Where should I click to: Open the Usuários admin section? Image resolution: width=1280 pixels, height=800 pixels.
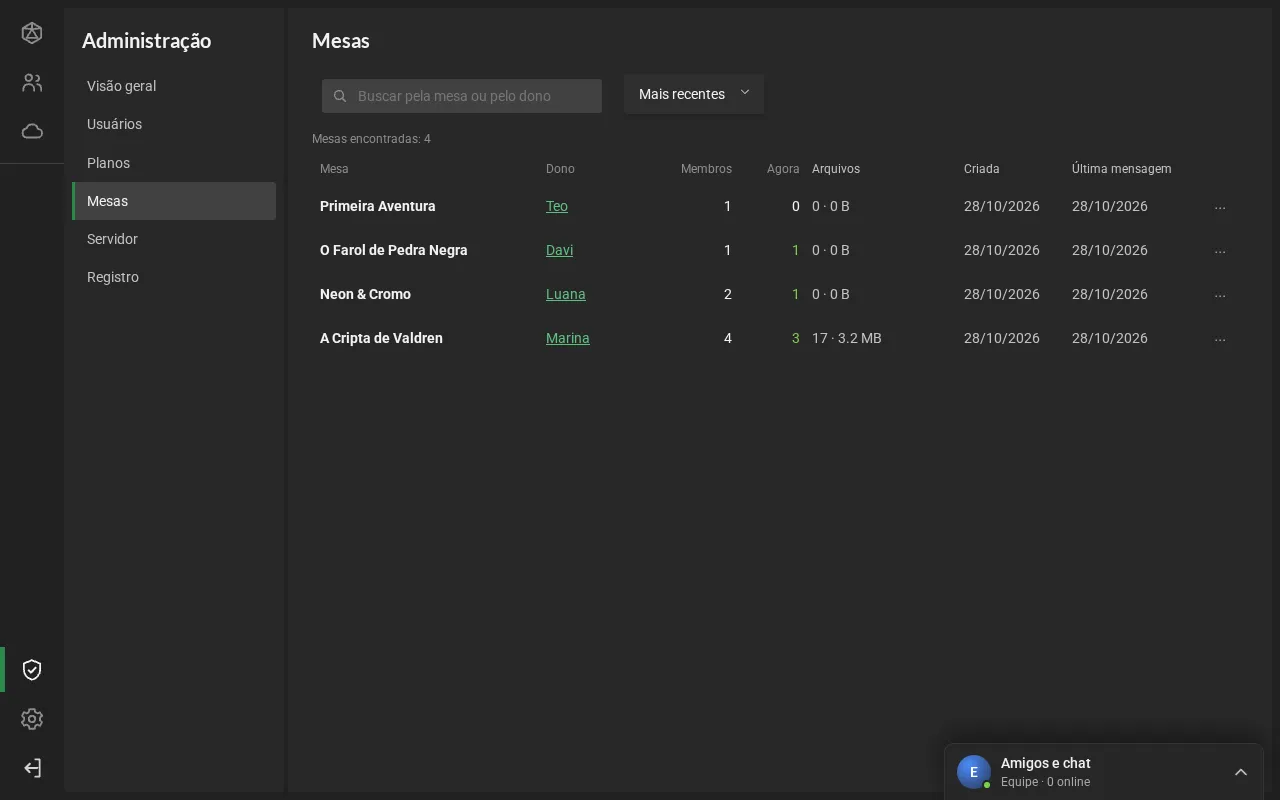tap(174, 124)
